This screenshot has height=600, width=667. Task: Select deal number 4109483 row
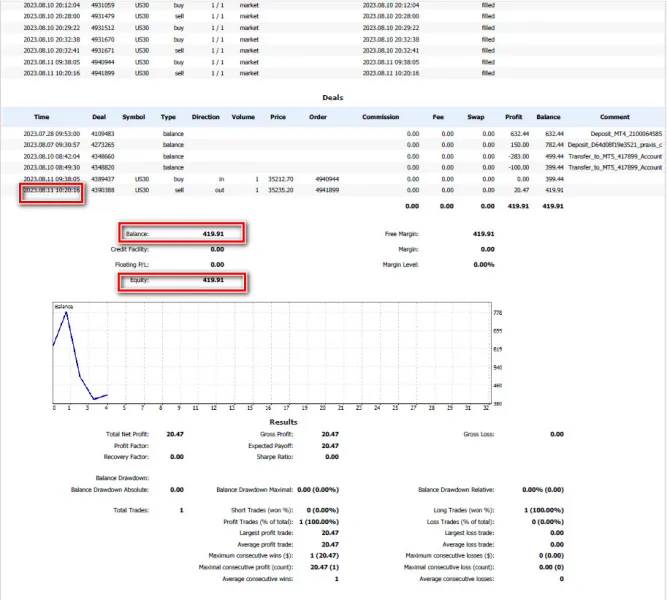click(x=102, y=133)
